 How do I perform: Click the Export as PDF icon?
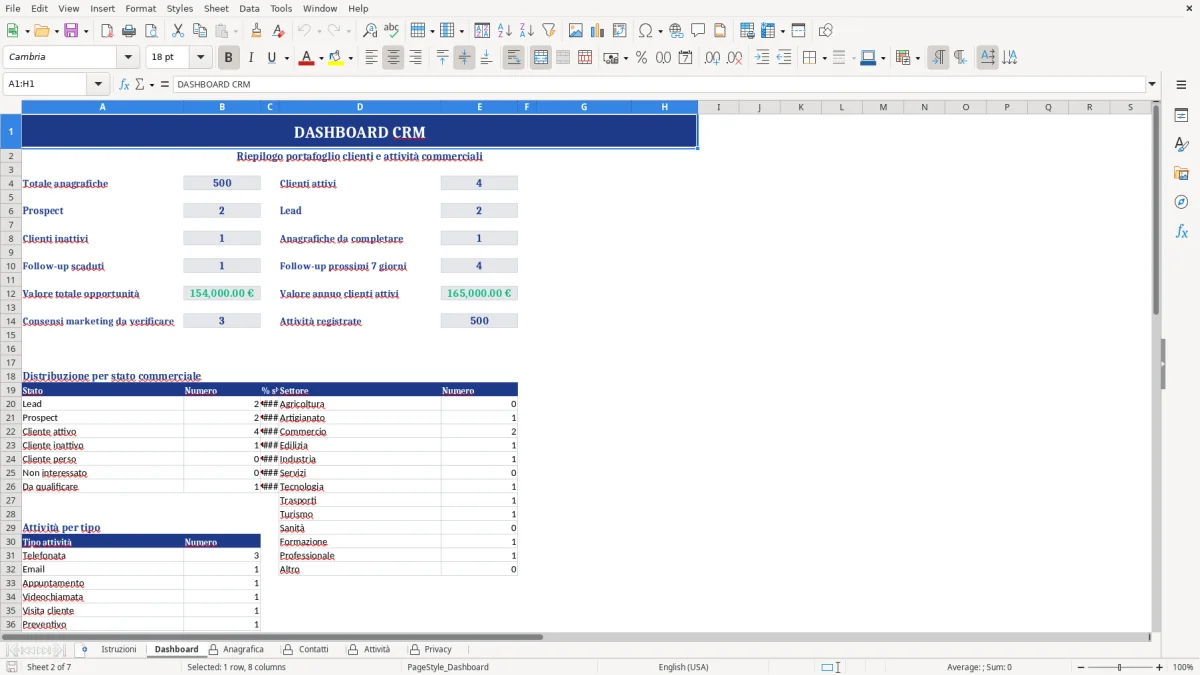pos(107,31)
